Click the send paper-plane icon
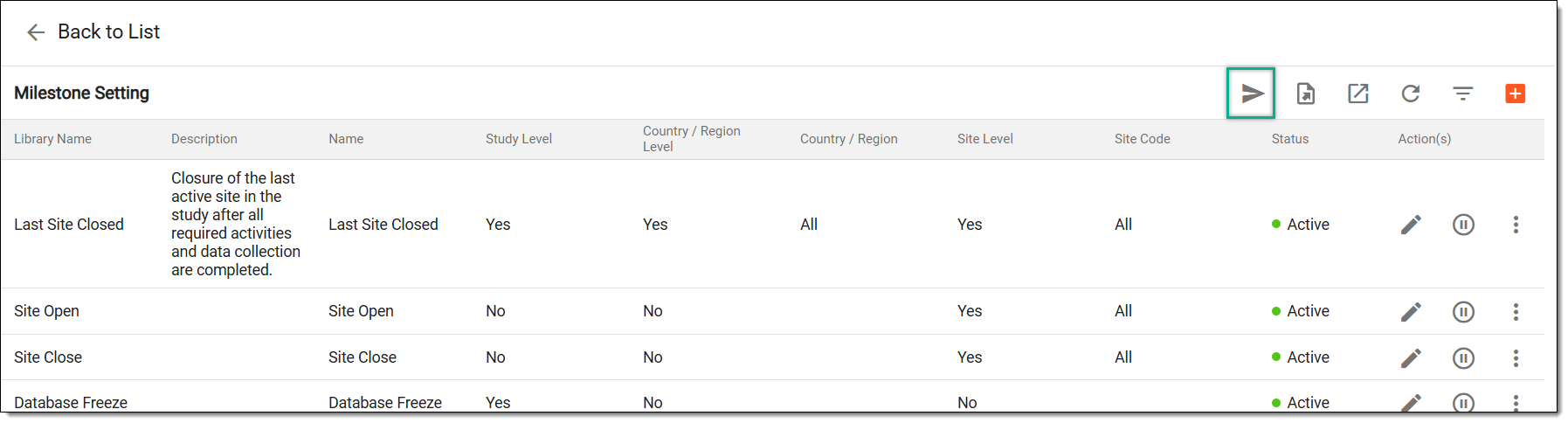Viewport: 1568px width, 423px height. pos(1252,94)
